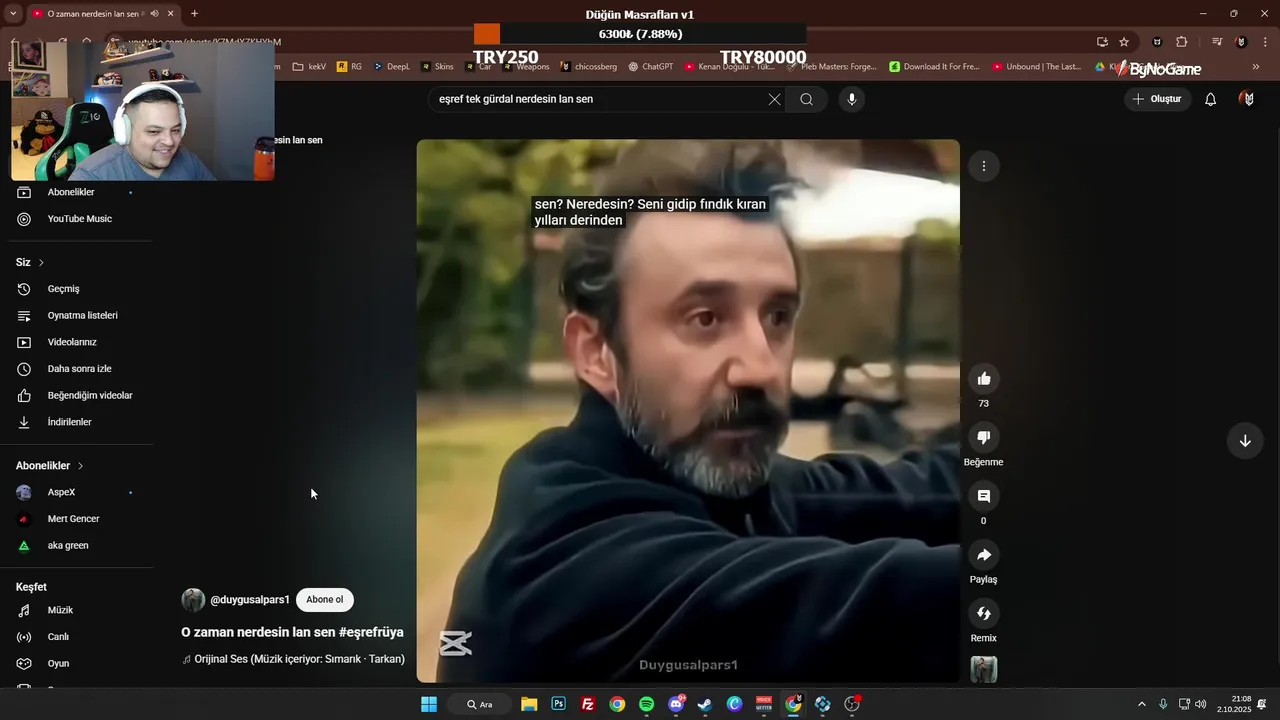
Task: Share the Short via Paylaş
Action: (x=984, y=555)
